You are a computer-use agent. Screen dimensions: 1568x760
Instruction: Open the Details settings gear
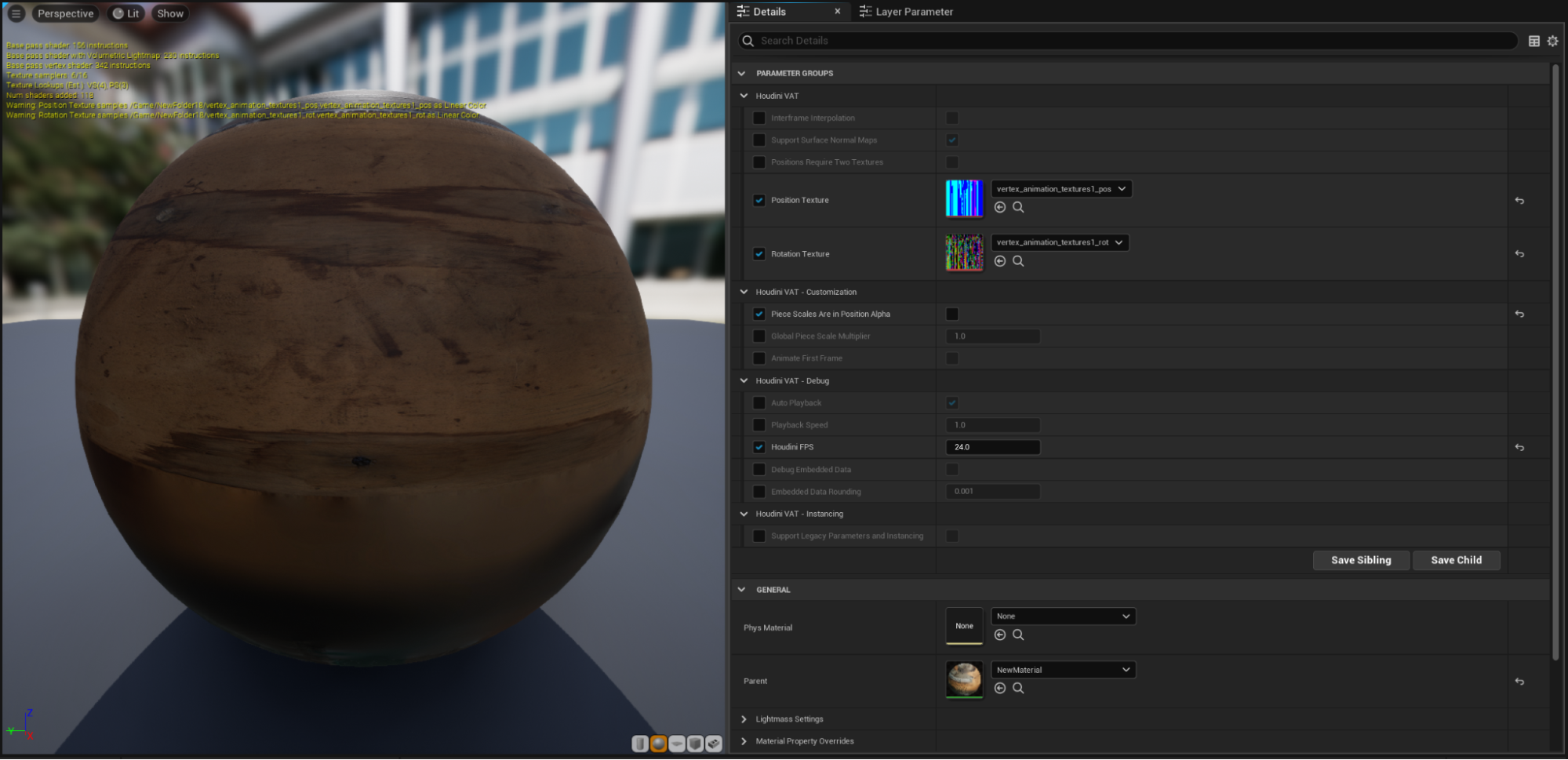pos(1552,41)
